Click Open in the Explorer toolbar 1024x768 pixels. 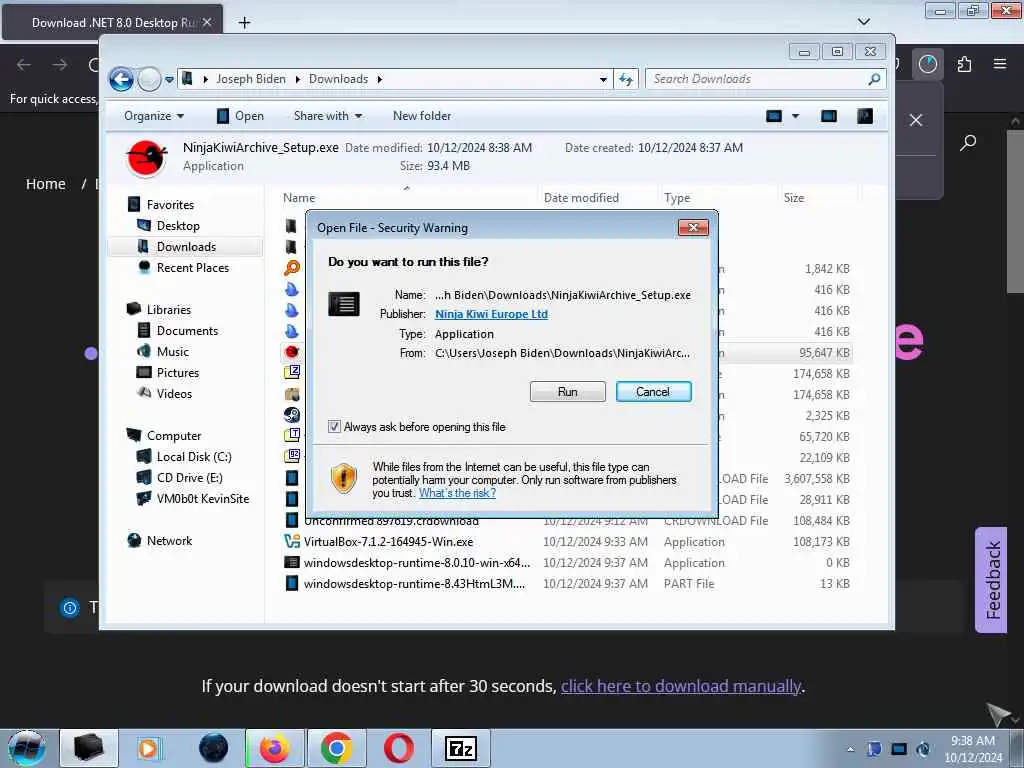[240, 116]
